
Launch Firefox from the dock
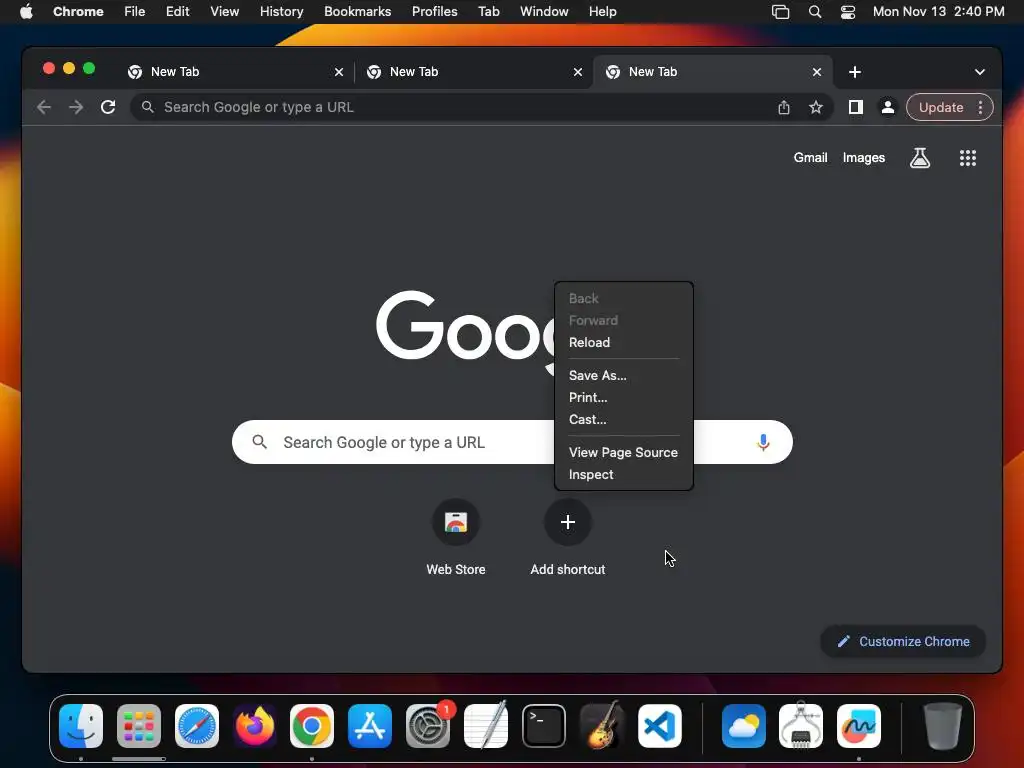click(254, 726)
